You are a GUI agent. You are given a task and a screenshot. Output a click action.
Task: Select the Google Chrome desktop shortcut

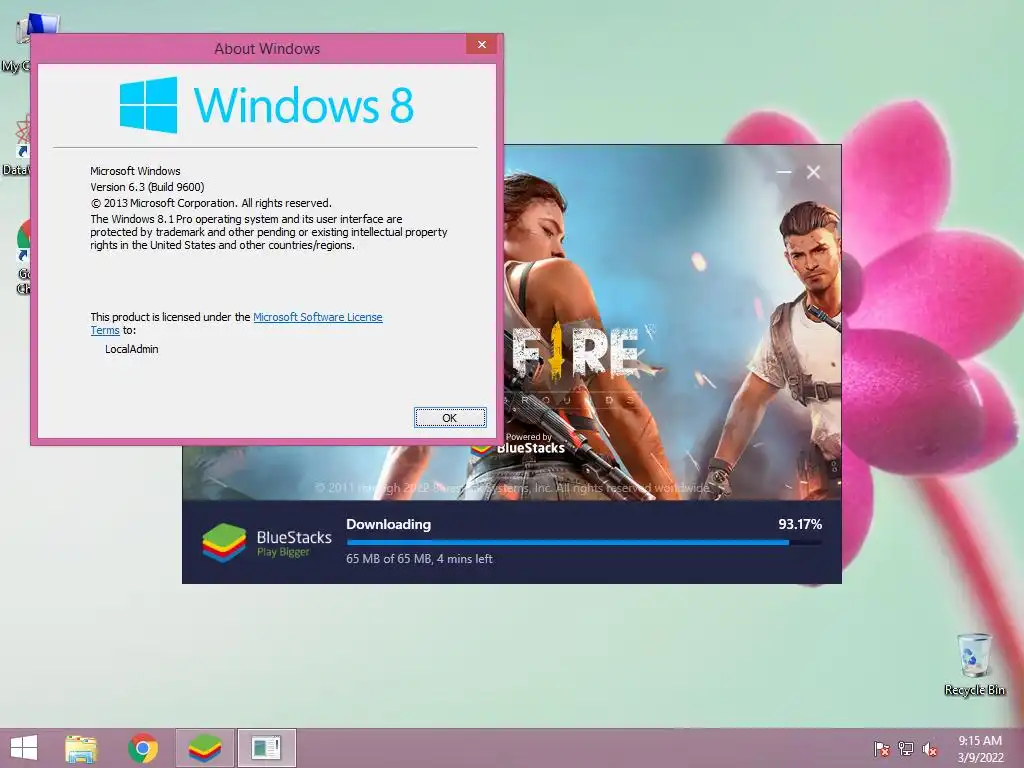(23, 256)
